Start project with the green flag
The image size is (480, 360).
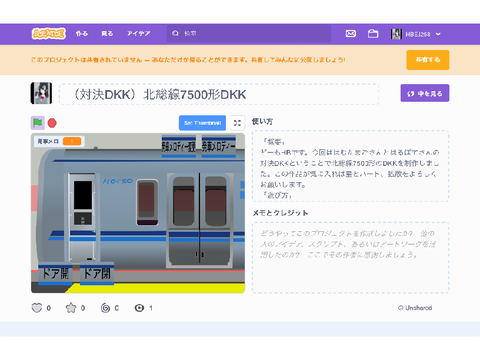[38, 123]
